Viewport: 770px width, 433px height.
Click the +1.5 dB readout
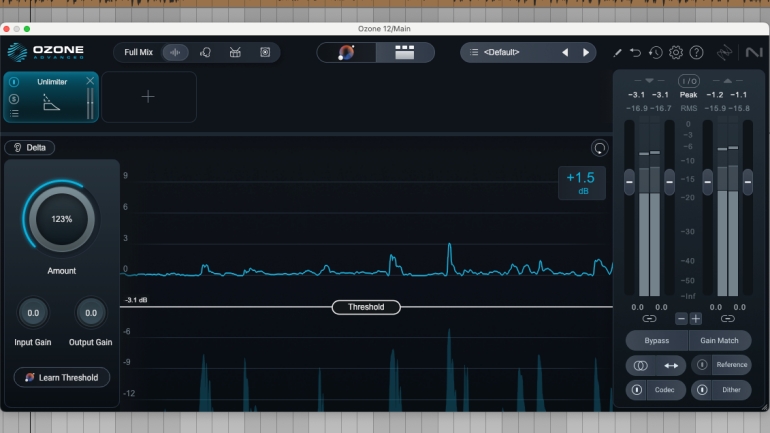581,183
